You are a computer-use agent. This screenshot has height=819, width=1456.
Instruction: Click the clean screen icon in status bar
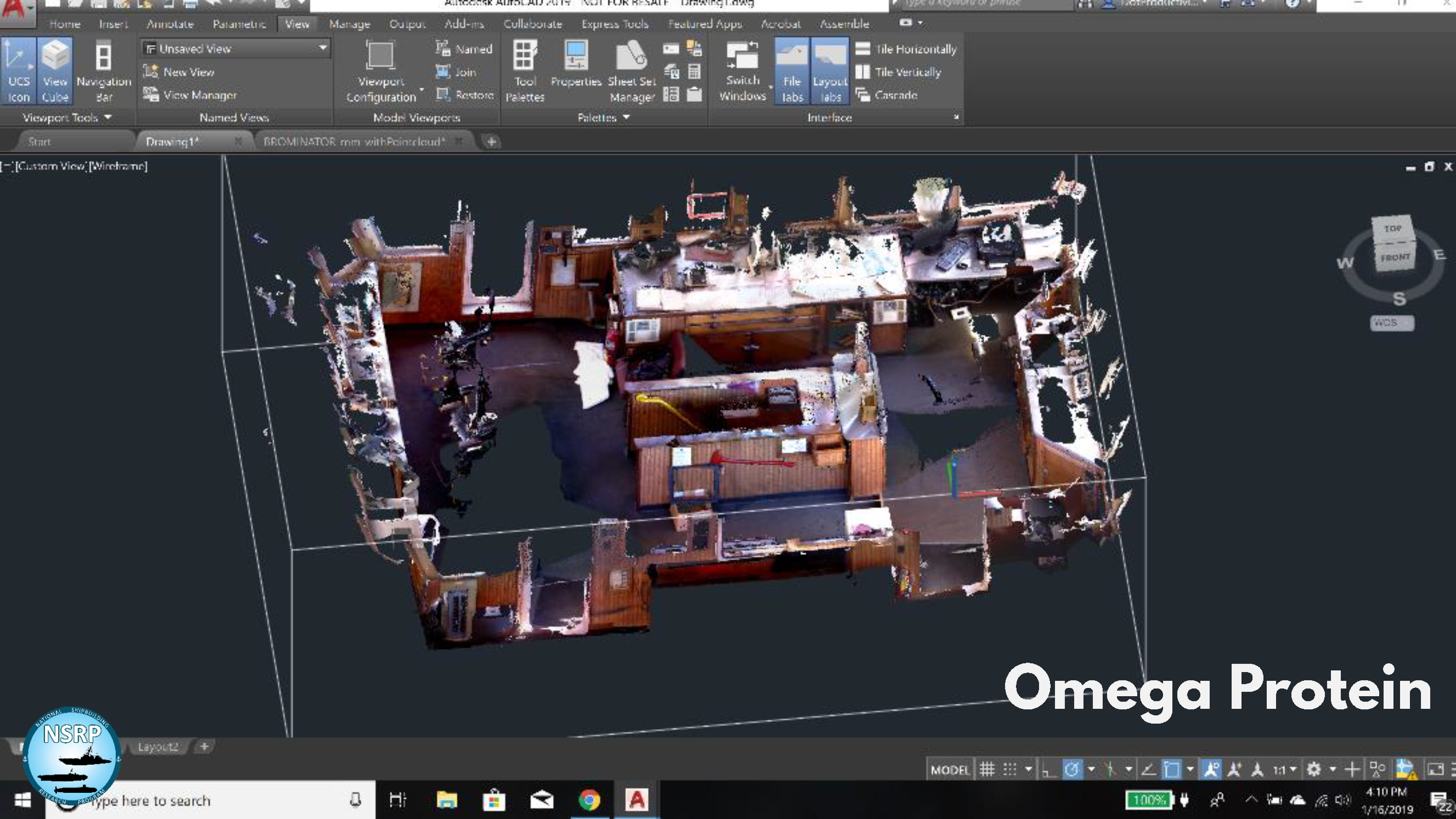point(1436,769)
